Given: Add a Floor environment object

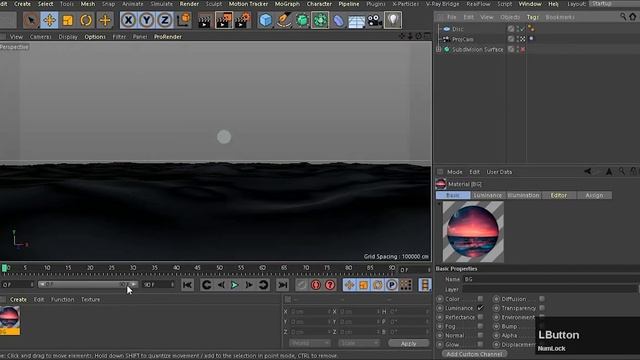Looking at the screenshot, I should pos(356,20).
